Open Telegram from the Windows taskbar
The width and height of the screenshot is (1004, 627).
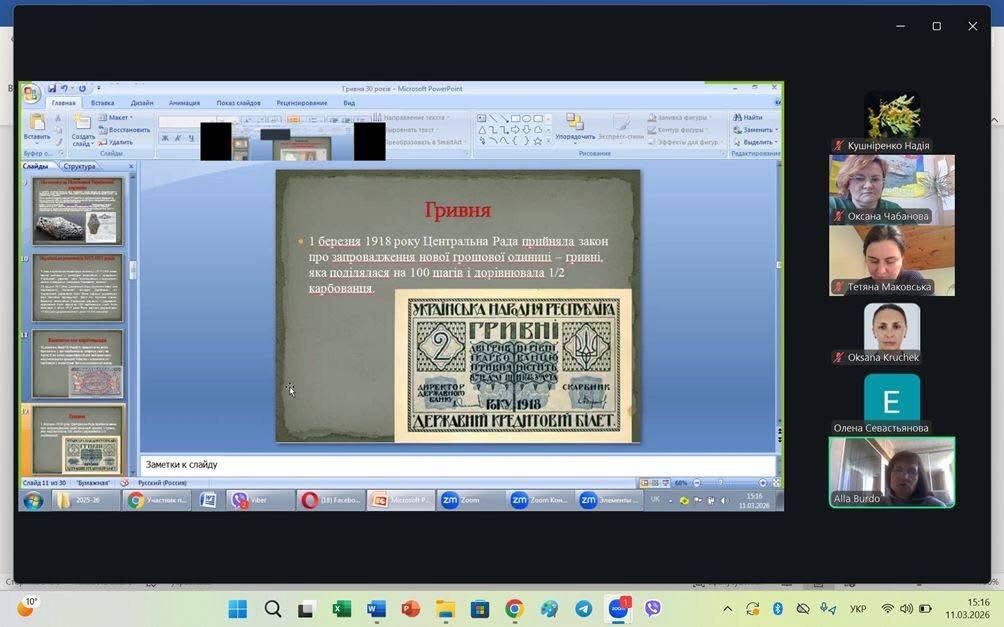pyautogui.click(x=583, y=609)
